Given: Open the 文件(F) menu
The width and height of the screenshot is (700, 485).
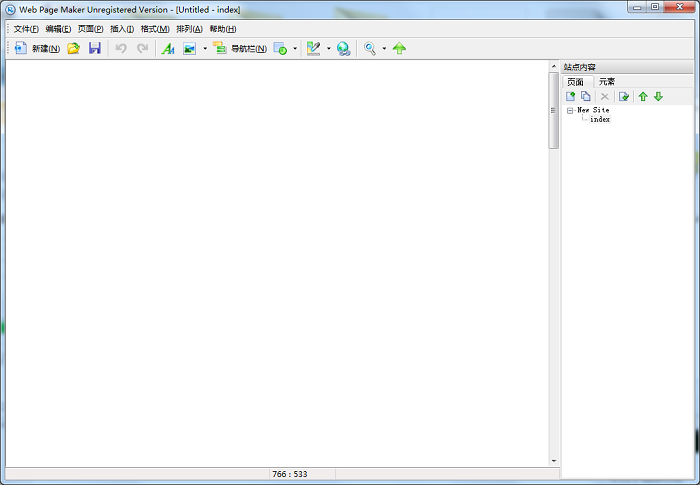Looking at the screenshot, I should tap(26, 29).
